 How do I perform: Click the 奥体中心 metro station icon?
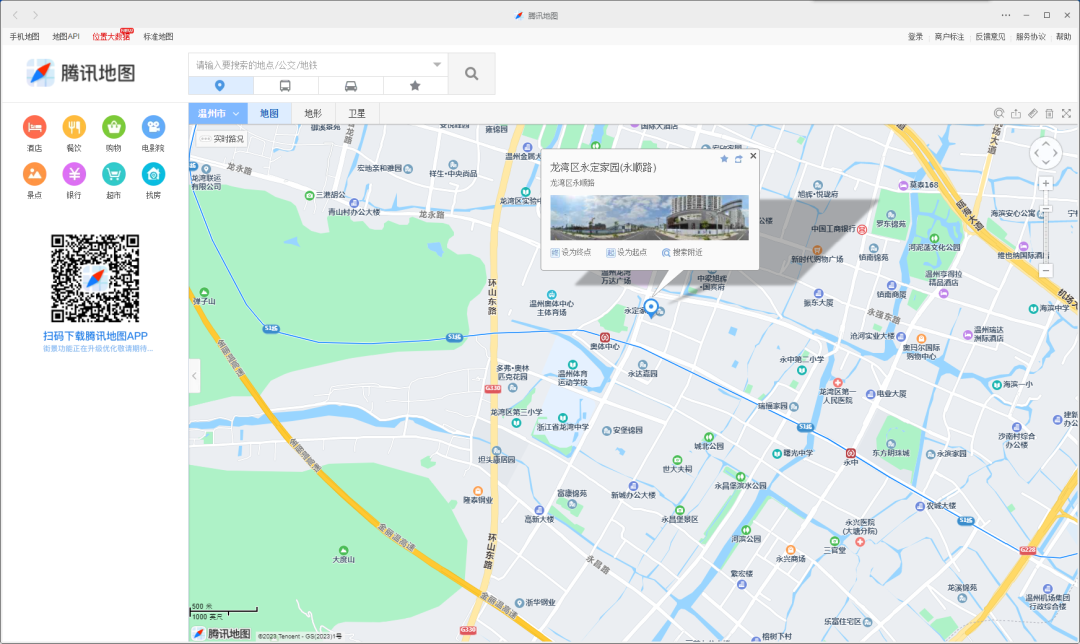605,337
